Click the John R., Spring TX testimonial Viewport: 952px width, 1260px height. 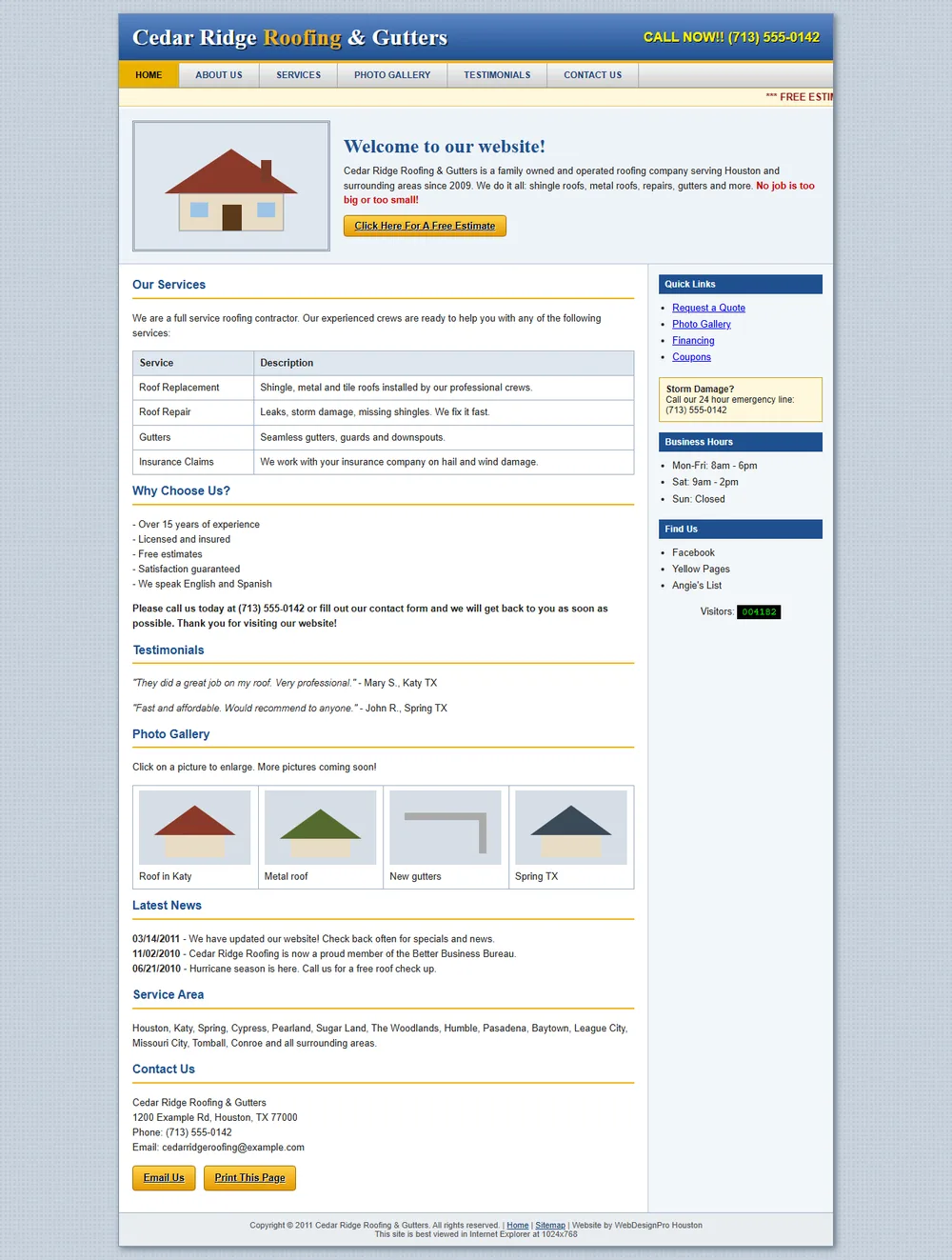(289, 709)
